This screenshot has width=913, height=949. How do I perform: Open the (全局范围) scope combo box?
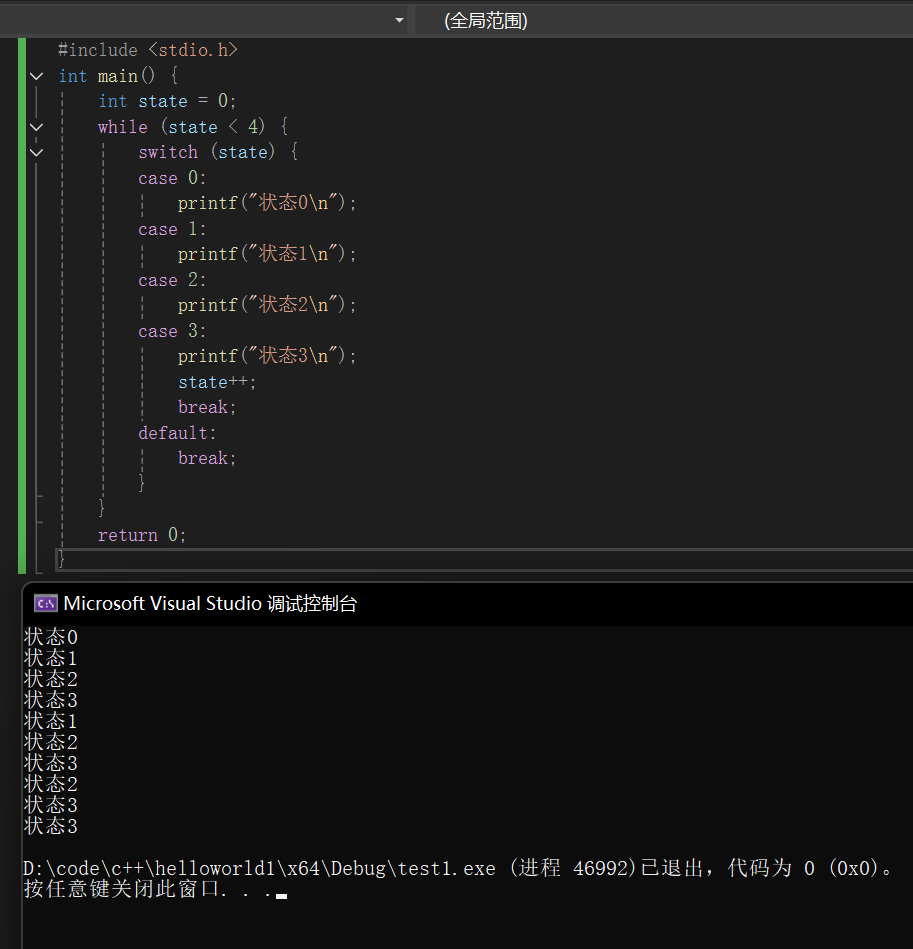[x=664, y=21]
